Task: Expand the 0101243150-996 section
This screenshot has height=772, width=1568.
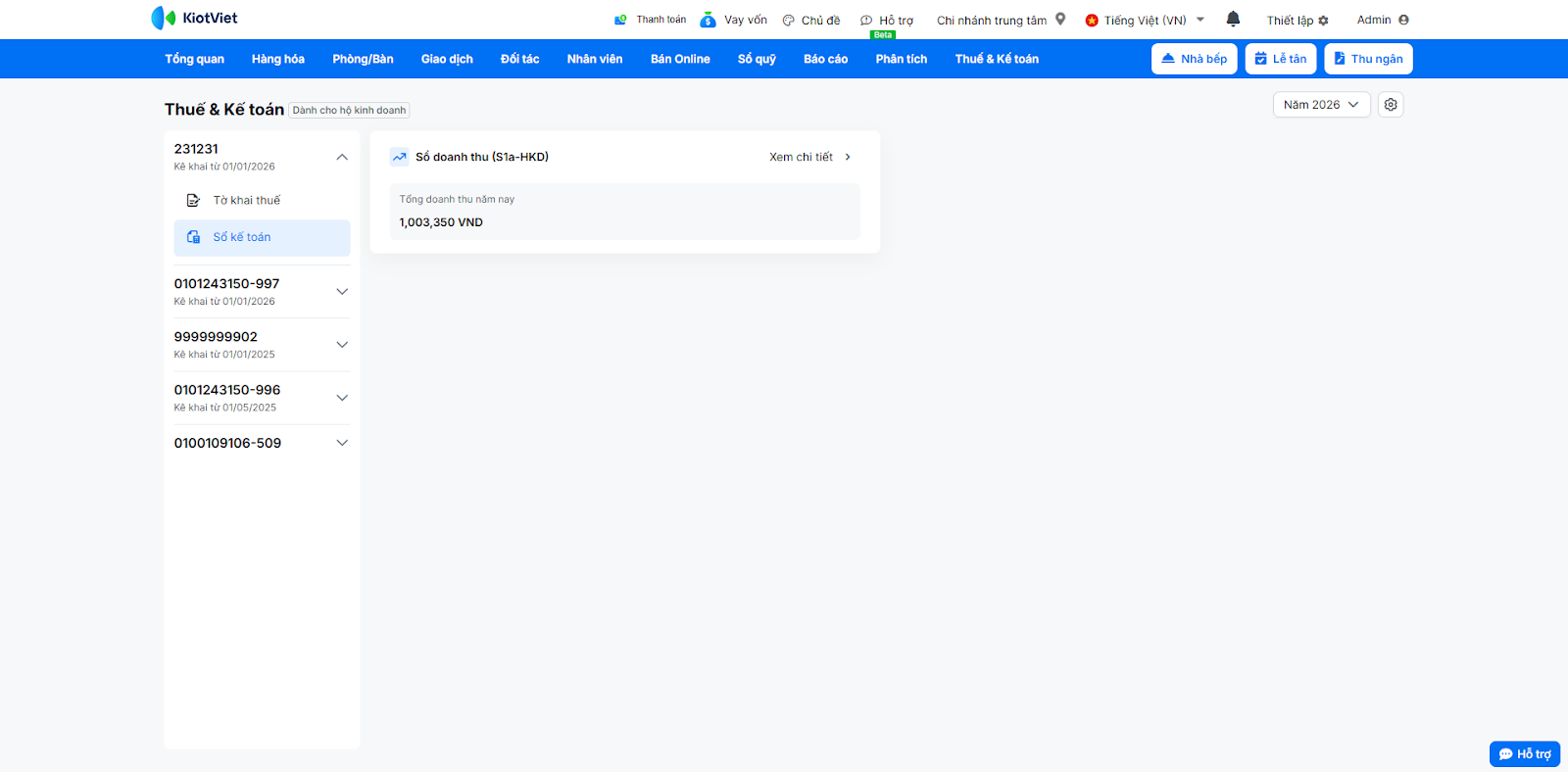Action: (342, 398)
